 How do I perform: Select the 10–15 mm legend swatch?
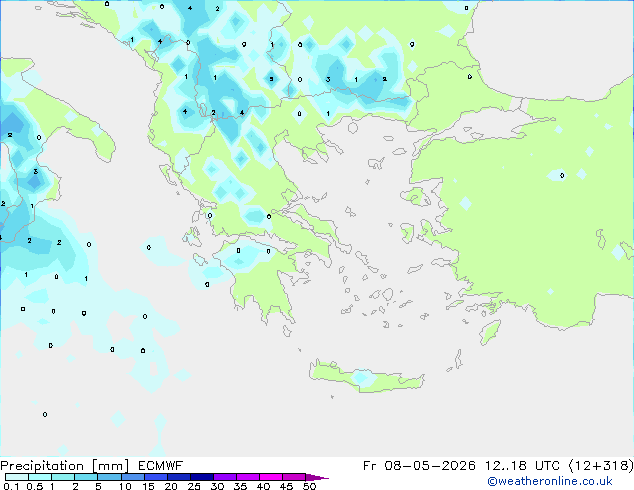pos(133,477)
